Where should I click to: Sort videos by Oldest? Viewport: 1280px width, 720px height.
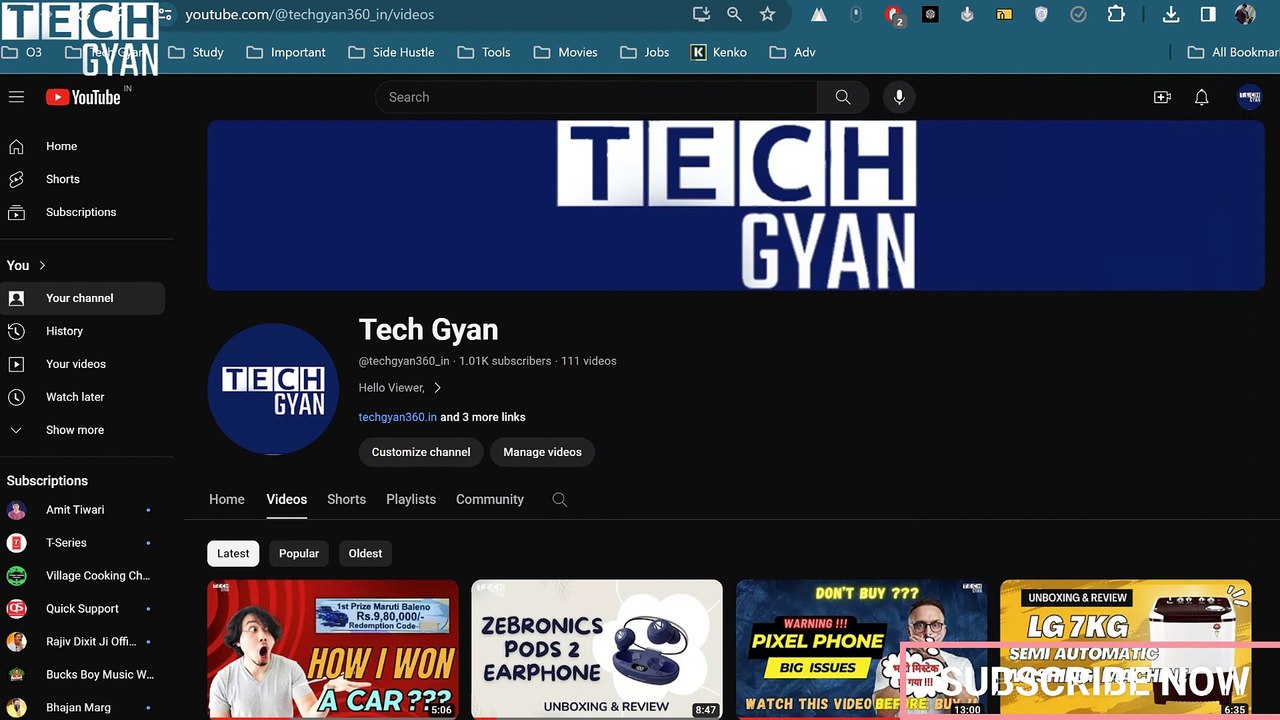[x=365, y=553]
